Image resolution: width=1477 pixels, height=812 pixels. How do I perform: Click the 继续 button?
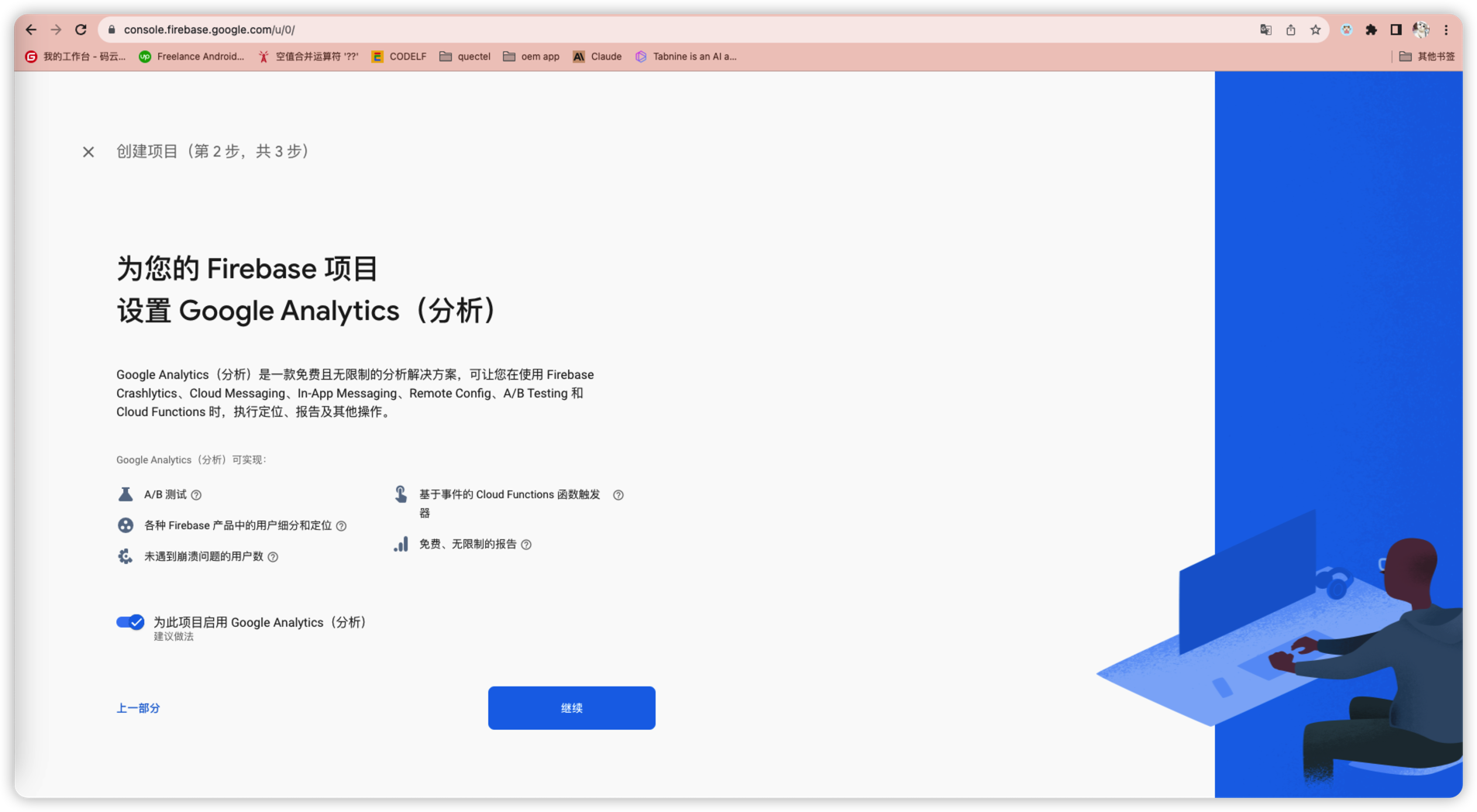pyautogui.click(x=572, y=708)
